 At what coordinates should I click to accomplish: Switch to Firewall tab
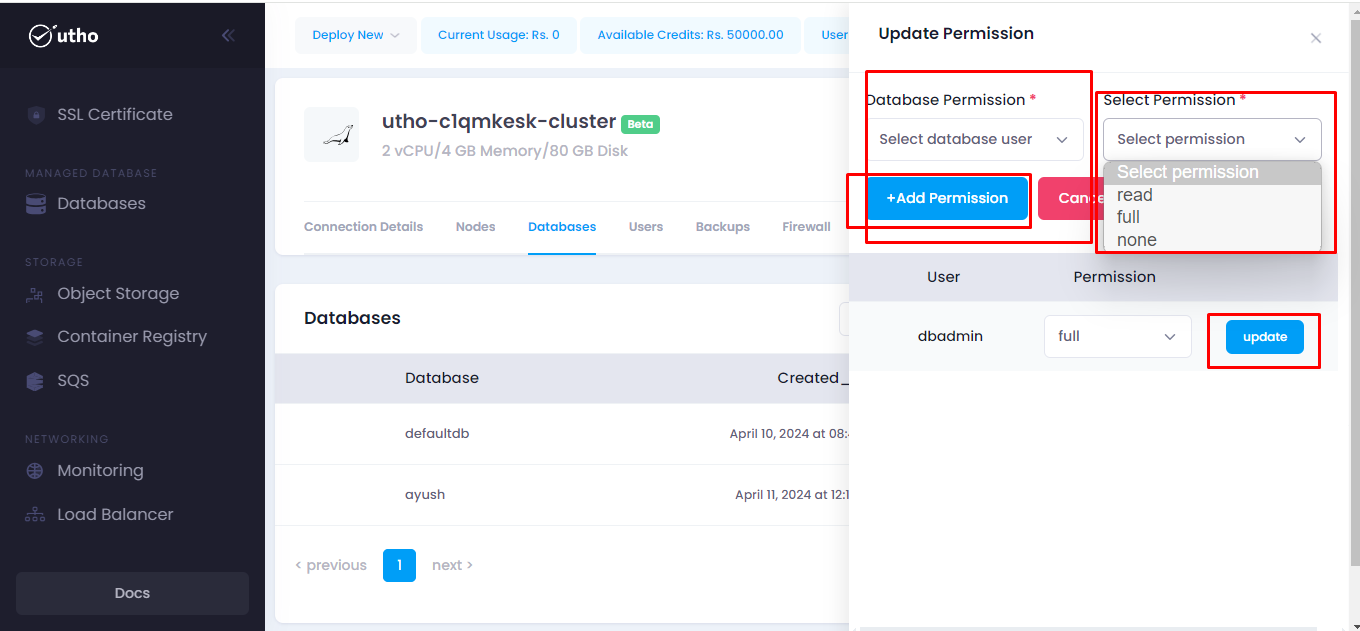(x=806, y=227)
